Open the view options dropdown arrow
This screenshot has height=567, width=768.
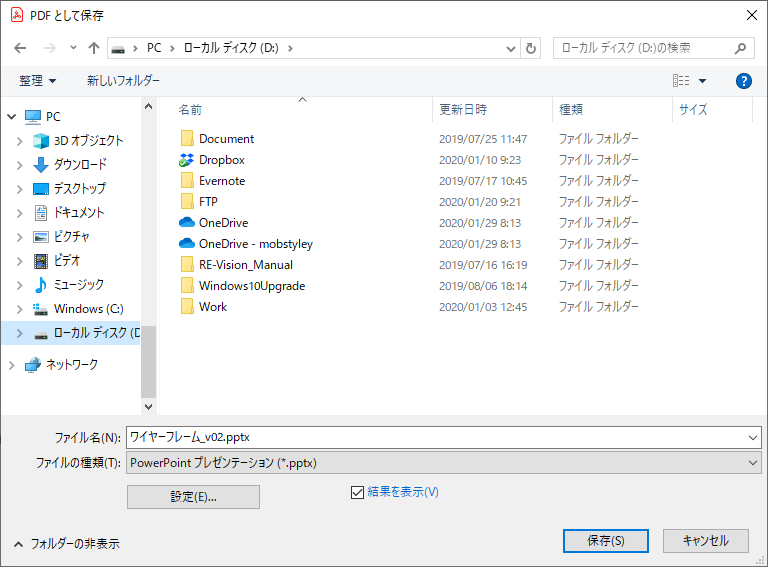pos(702,81)
